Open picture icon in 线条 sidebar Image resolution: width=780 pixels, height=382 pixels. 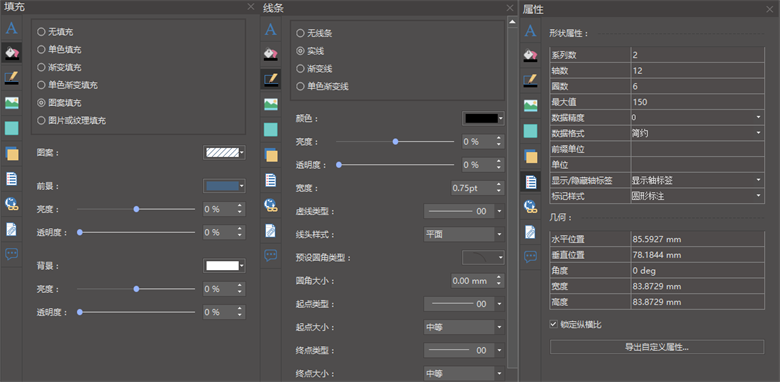(x=271, y=104)
